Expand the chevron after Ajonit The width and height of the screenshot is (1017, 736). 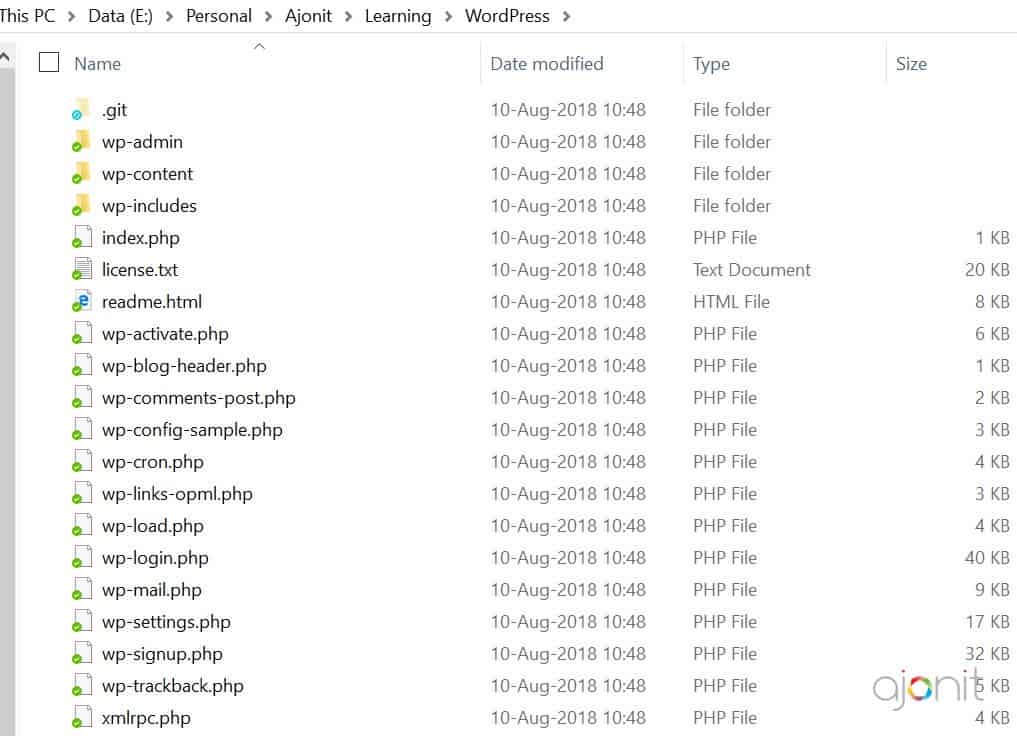[348, 16]
